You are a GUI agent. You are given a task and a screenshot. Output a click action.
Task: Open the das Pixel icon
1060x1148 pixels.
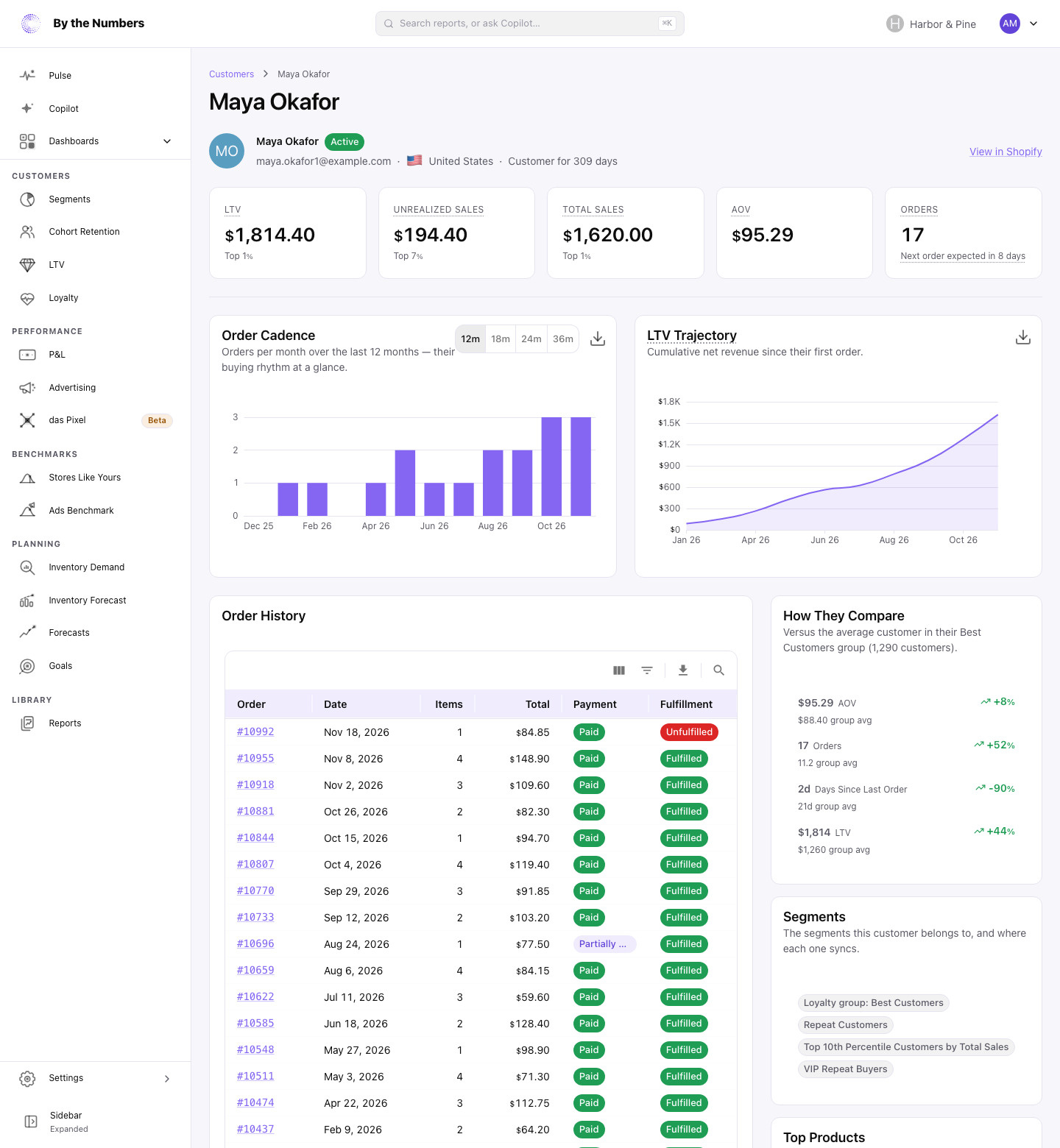coord(27,420)
